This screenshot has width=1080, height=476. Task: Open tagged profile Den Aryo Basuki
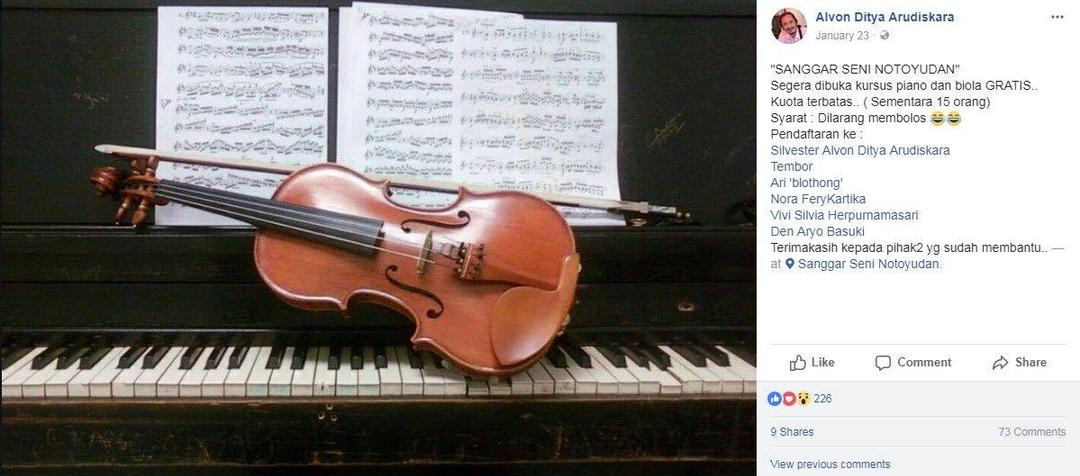coord(818,231)
